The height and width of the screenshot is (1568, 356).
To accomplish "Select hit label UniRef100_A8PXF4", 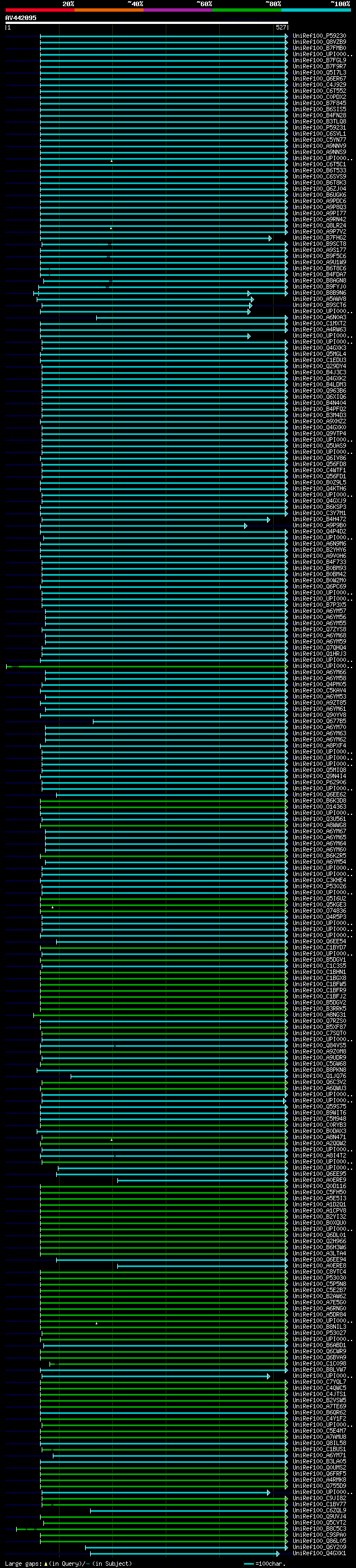I will (x=319, y=746).
